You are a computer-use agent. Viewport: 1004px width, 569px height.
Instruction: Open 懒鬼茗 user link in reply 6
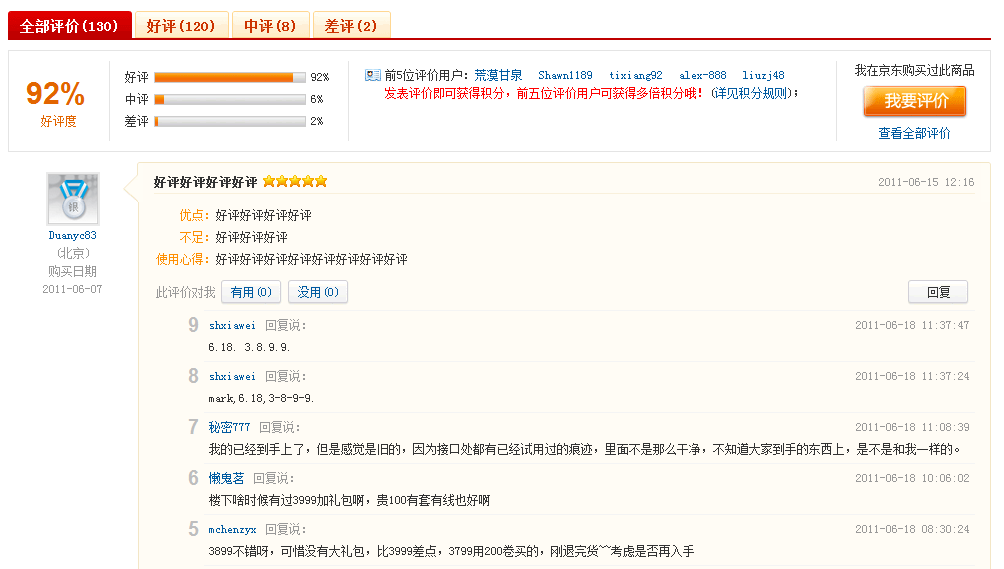[x=226, y=478]
